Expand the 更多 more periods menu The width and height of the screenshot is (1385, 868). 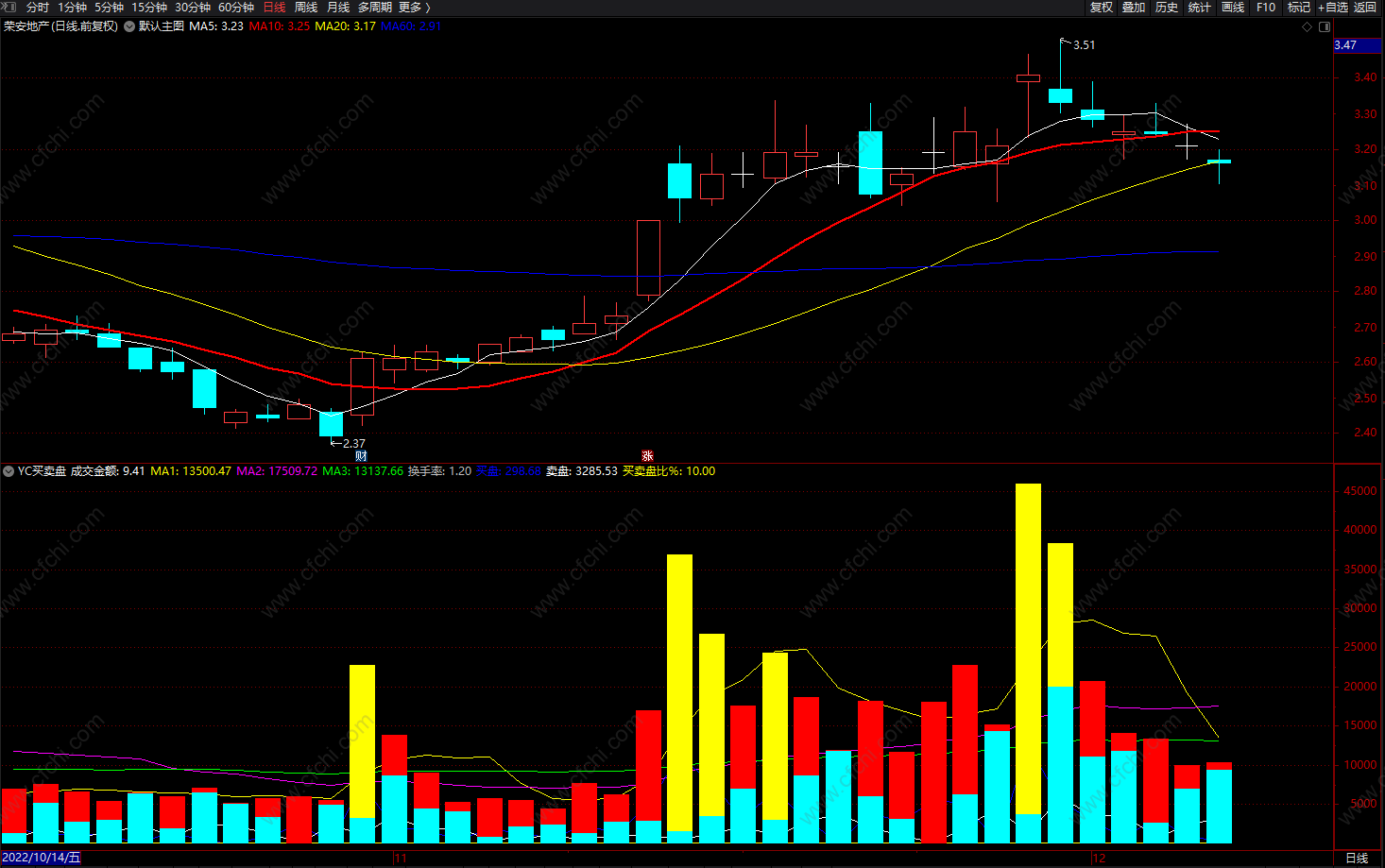(415, 8)
